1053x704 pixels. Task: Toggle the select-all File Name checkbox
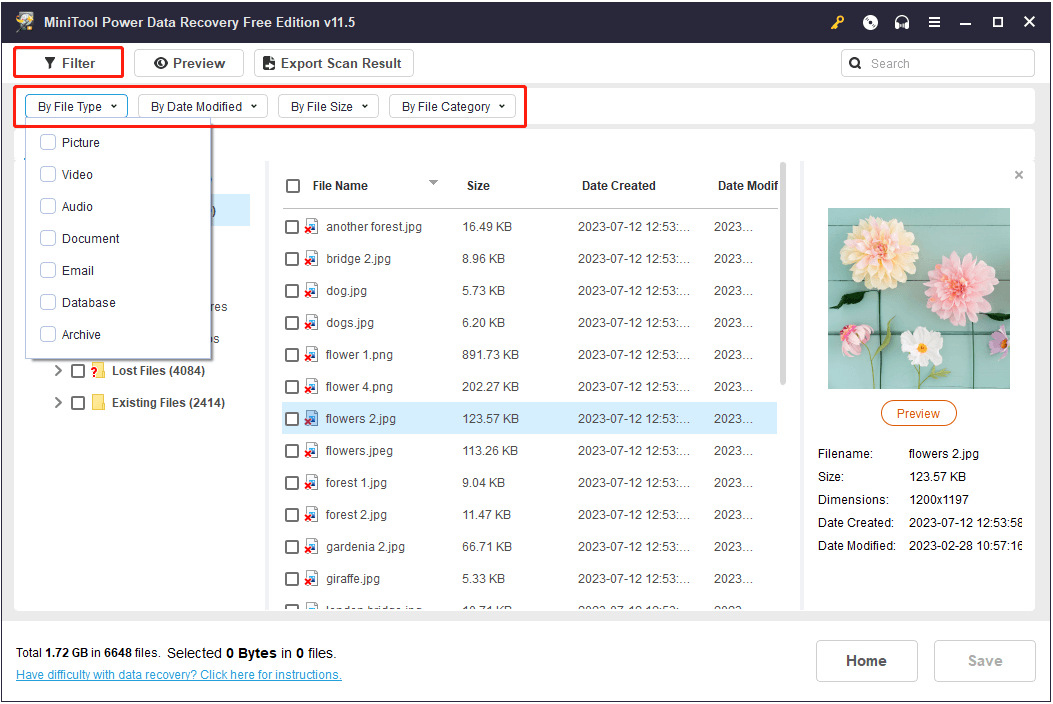point(293,186)
